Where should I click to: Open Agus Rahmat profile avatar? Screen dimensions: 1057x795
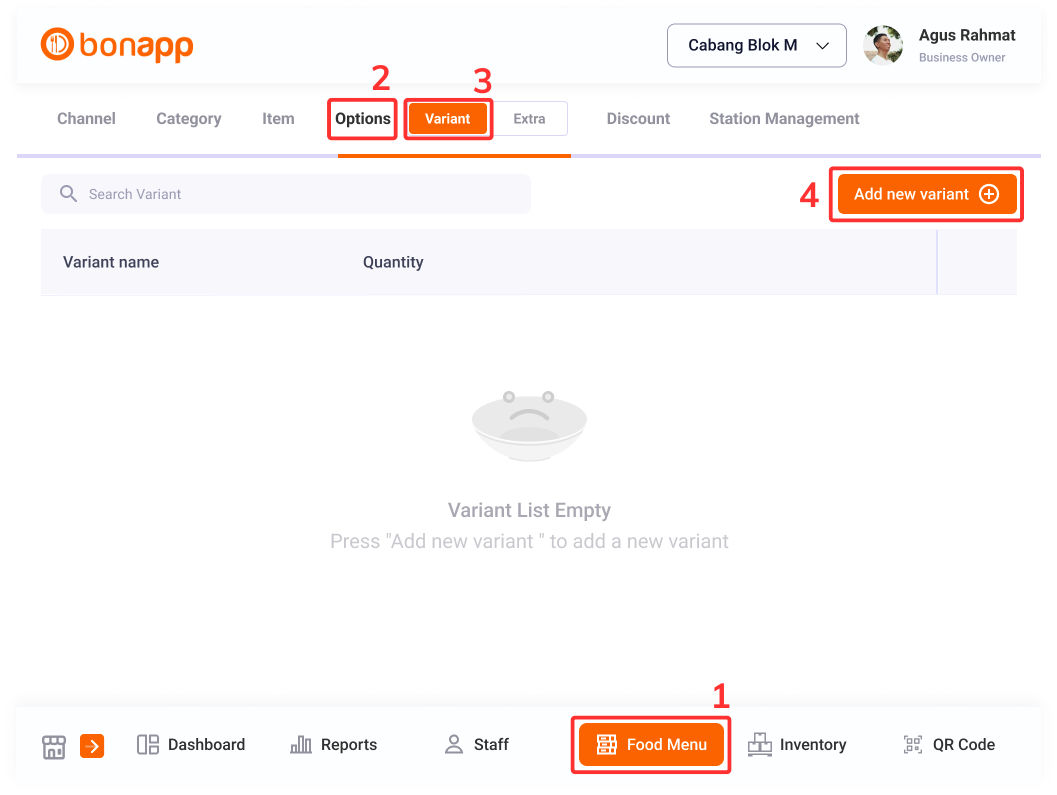point(883,45)
